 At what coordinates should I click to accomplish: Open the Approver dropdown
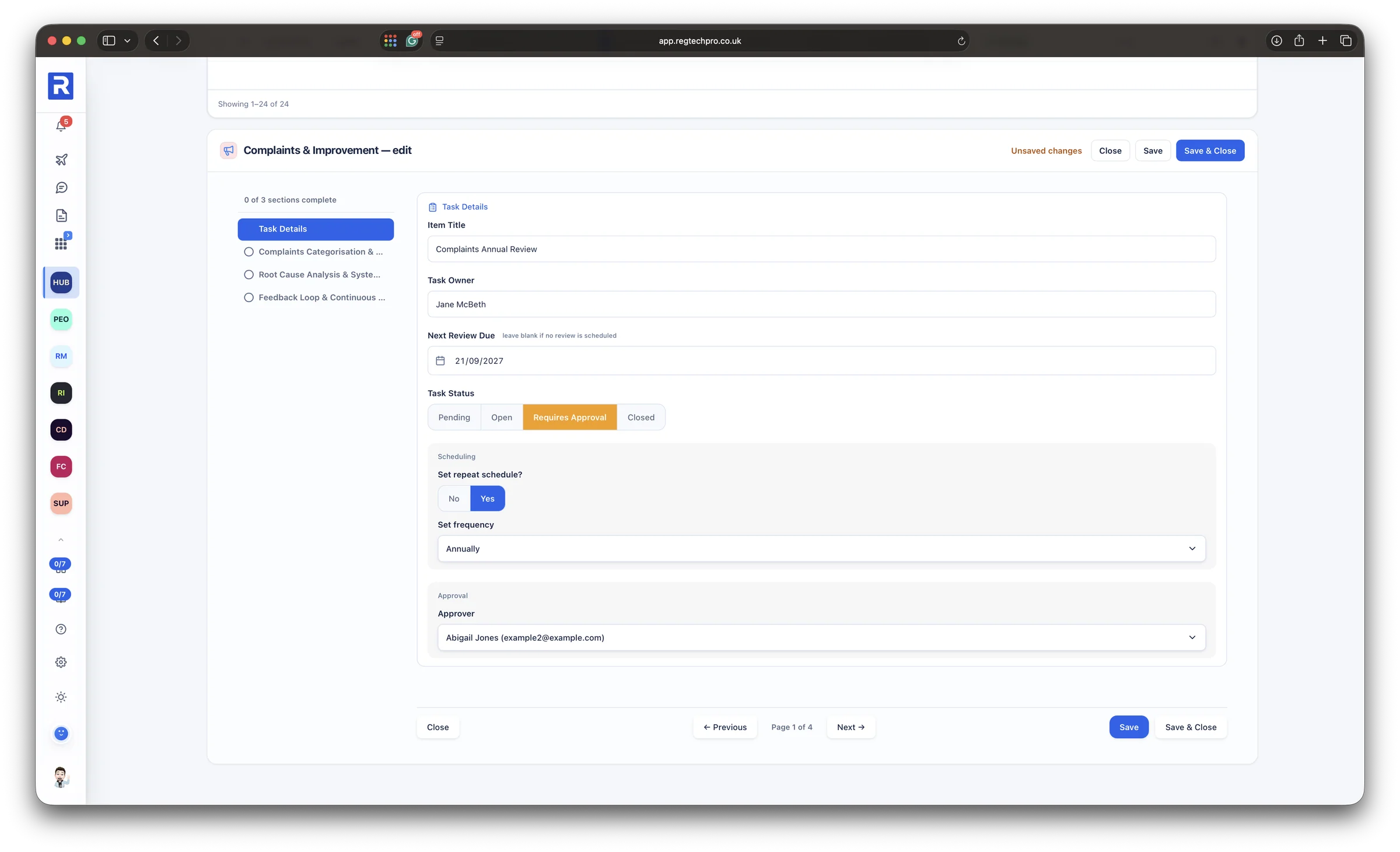(x=821, y=637)
